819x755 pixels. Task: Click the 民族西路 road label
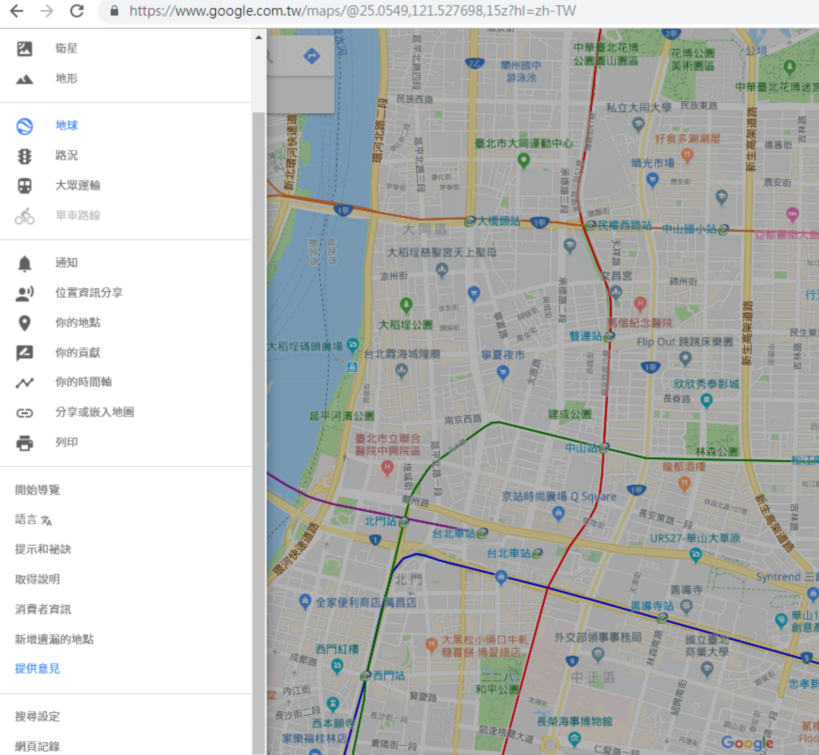pyautogui.click(x=415, y=99)
